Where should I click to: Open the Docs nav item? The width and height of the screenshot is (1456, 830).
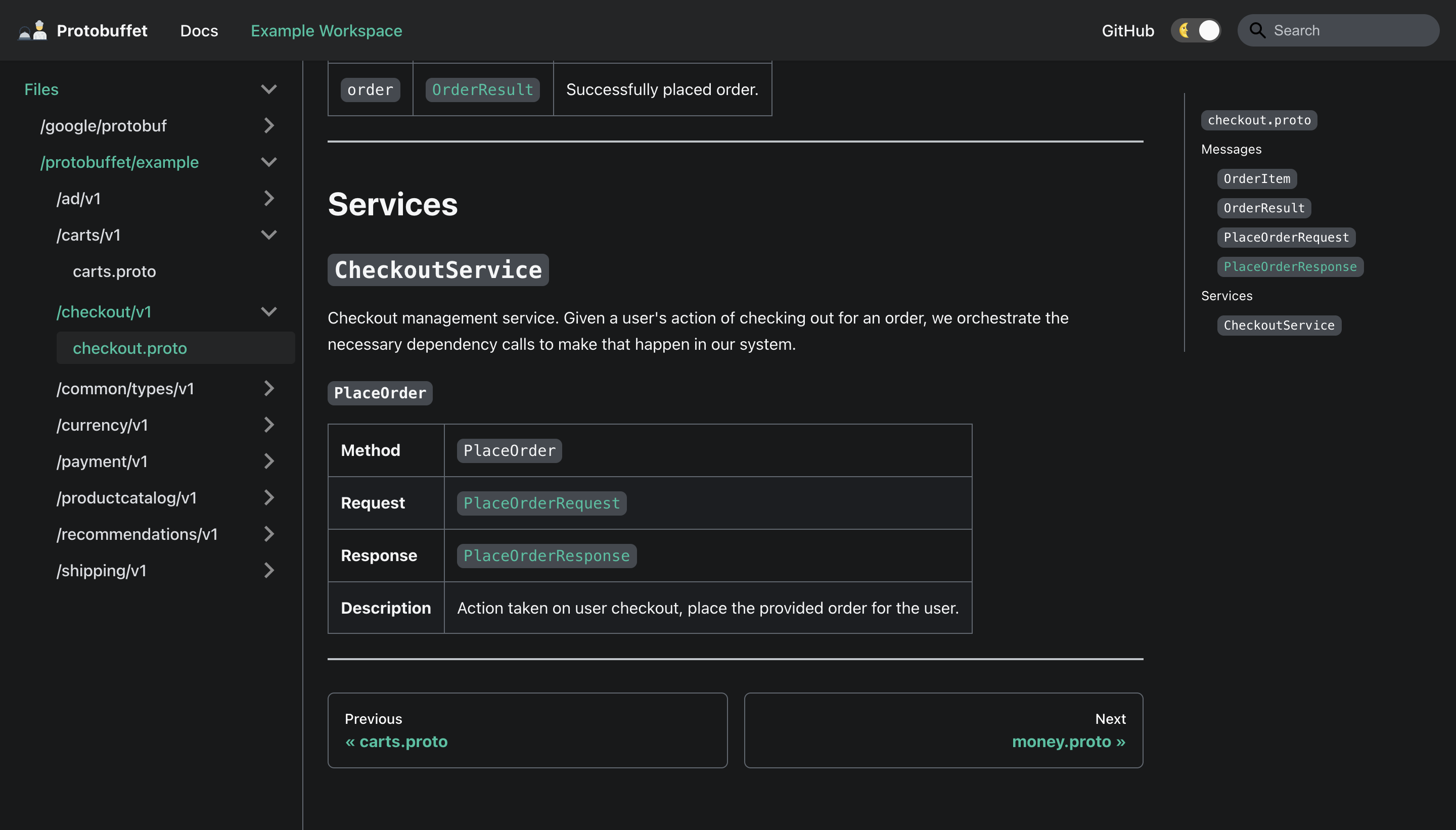point(199,31)
